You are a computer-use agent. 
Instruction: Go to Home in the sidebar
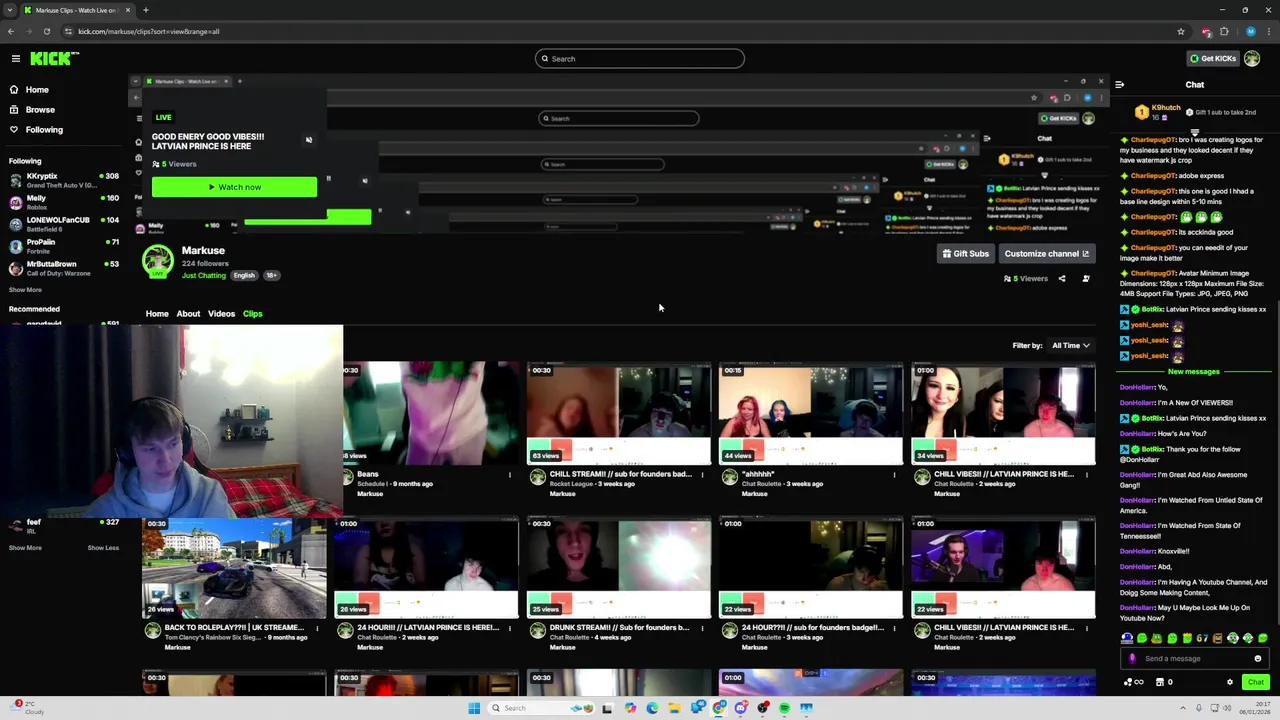point(37,90)
